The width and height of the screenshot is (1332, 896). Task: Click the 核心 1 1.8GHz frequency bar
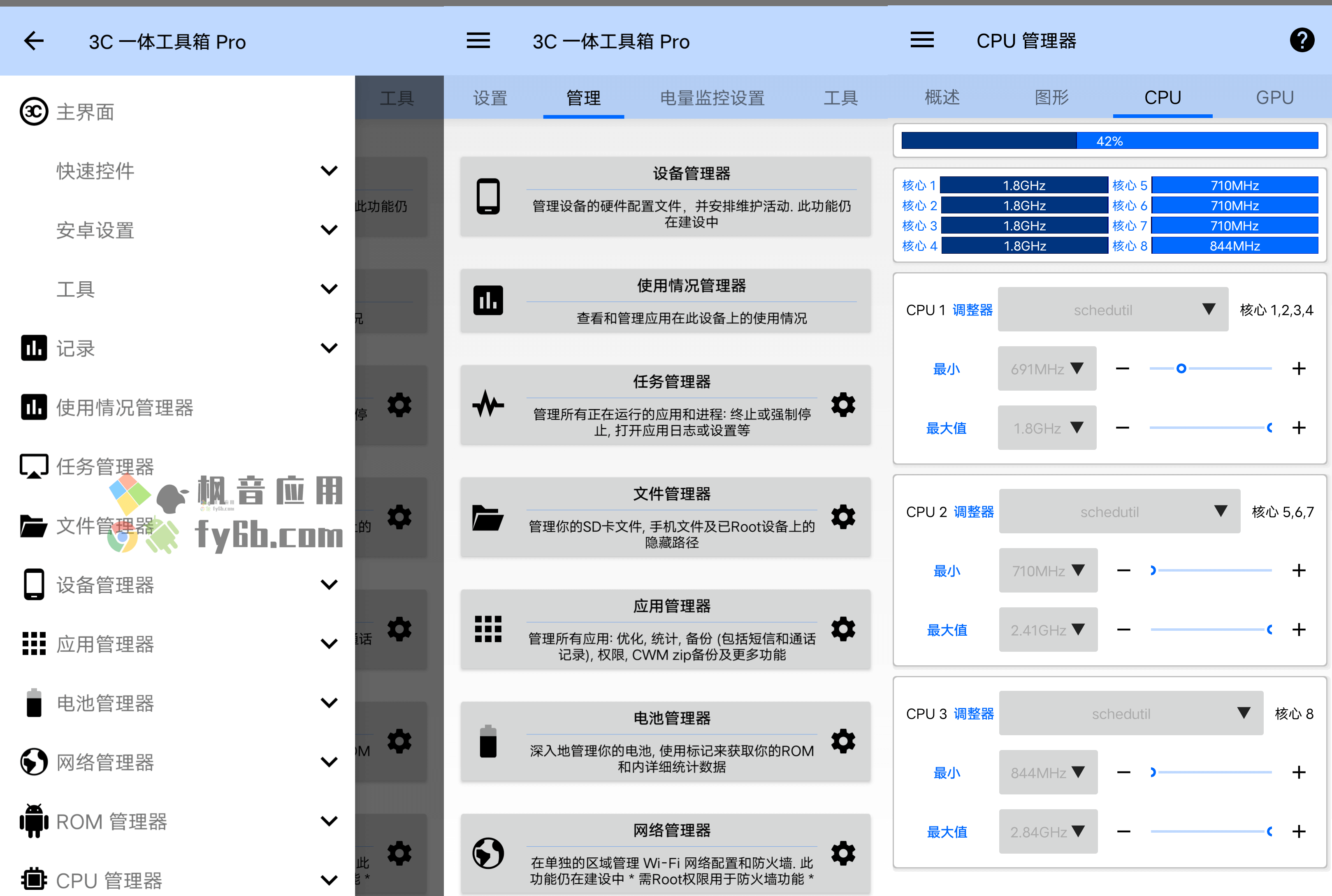[x=1023, y=185]
